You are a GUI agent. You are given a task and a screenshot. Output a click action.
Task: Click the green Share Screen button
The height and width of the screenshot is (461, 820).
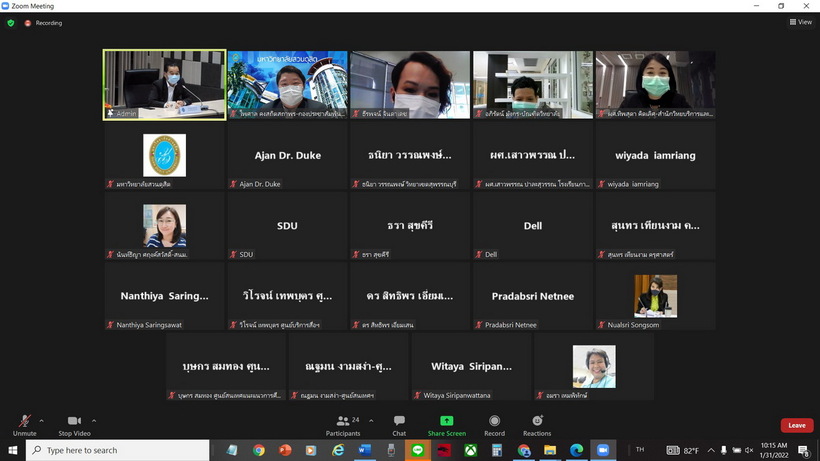(447, 425)
